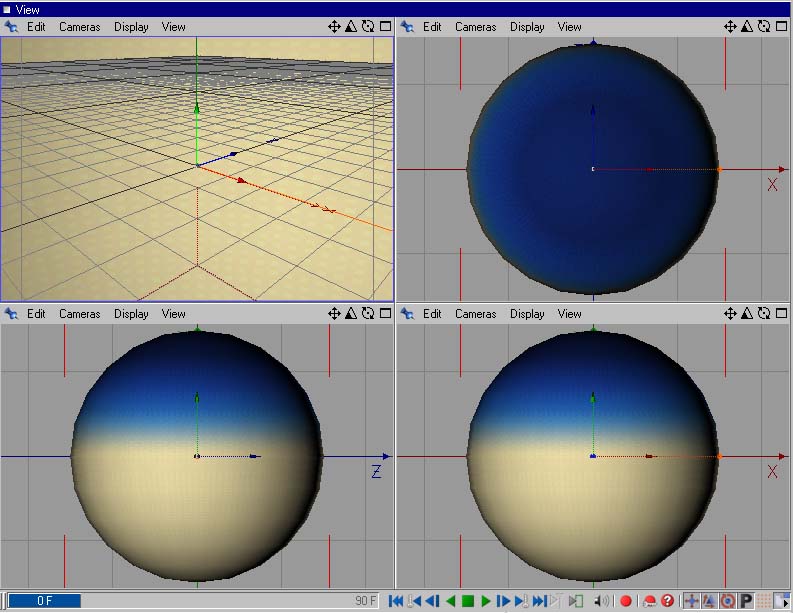Screen dimensions: 793x613
Task: Play the animation backwards
Action: coord(450,601)
